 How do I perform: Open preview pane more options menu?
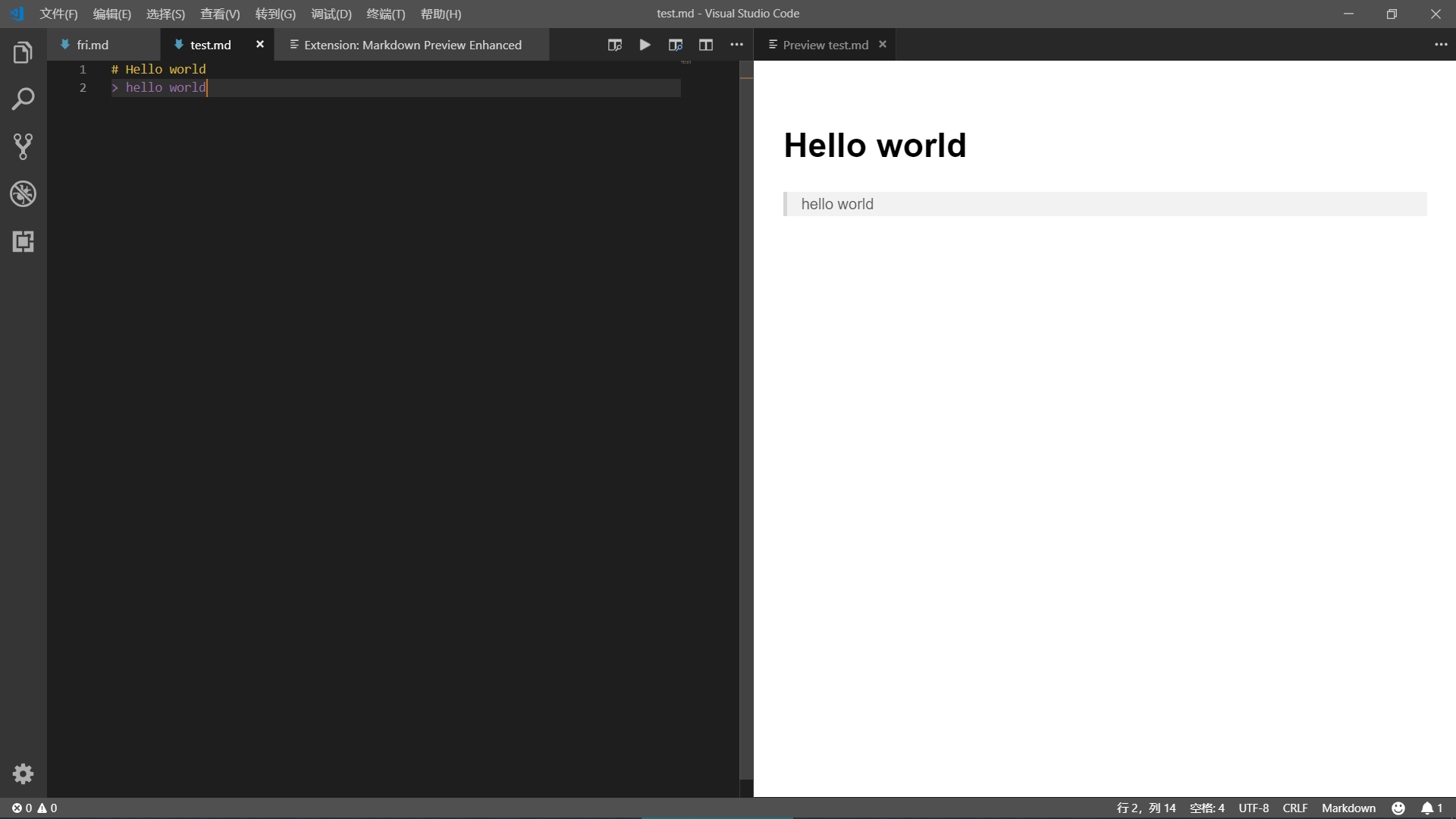pos(1442,44)
